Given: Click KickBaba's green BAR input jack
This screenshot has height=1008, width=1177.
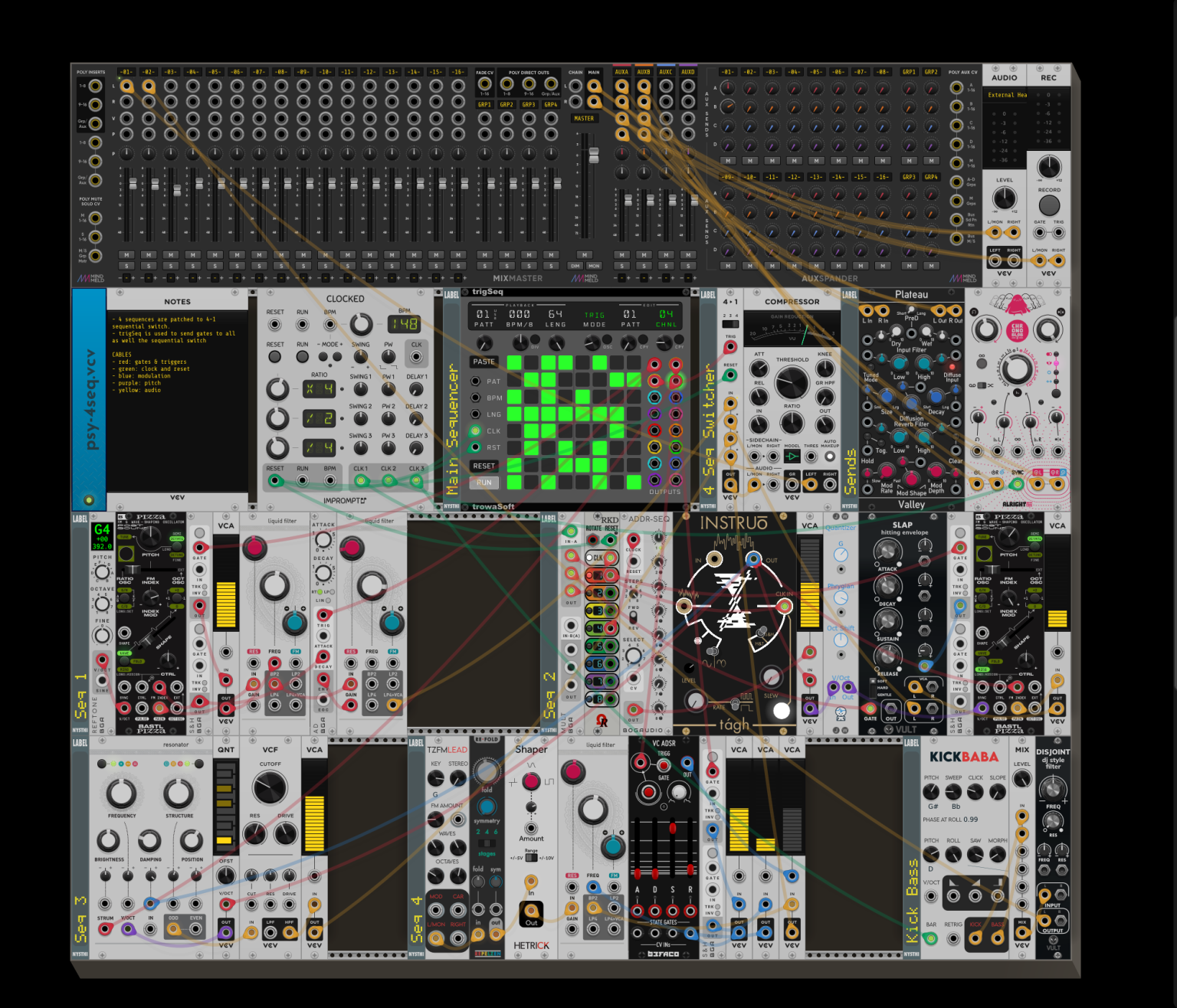Looking at the screenshot, I should 931,938.
